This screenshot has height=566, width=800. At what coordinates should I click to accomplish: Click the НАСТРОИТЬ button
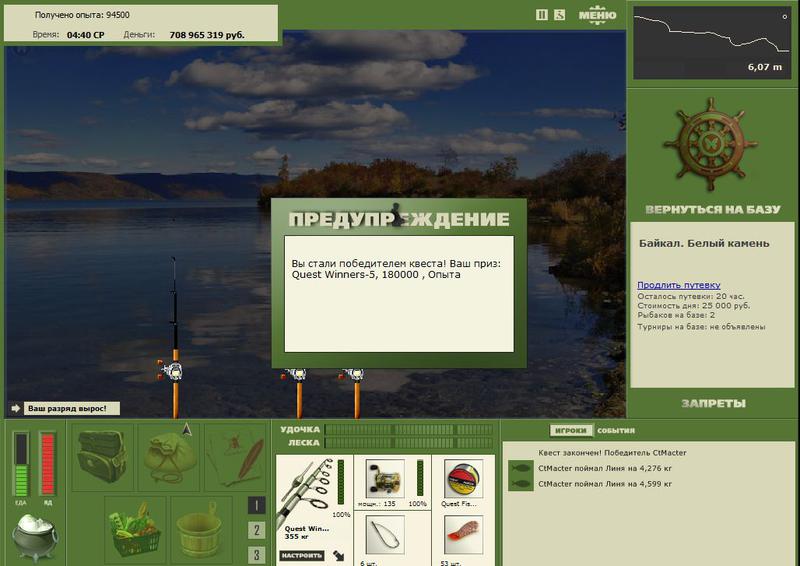pyautogui.click(x=302, y=555)
